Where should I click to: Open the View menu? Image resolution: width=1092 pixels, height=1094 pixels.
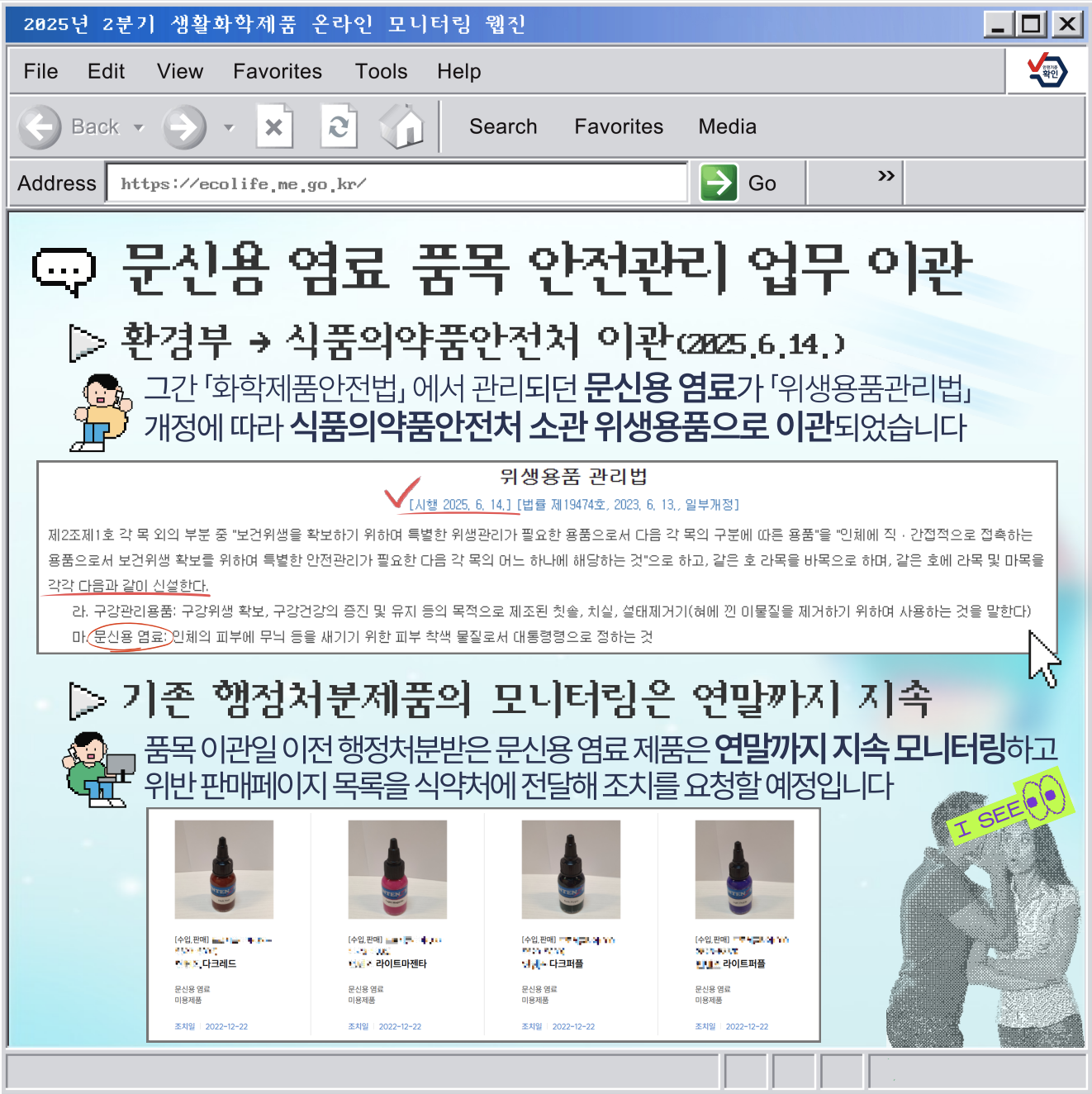click(180, 72)
